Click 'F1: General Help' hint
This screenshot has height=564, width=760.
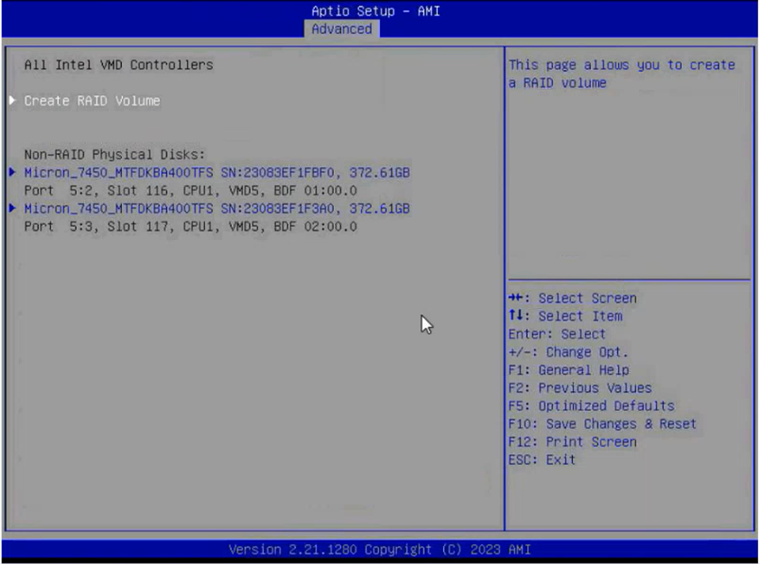pos(569,370)
